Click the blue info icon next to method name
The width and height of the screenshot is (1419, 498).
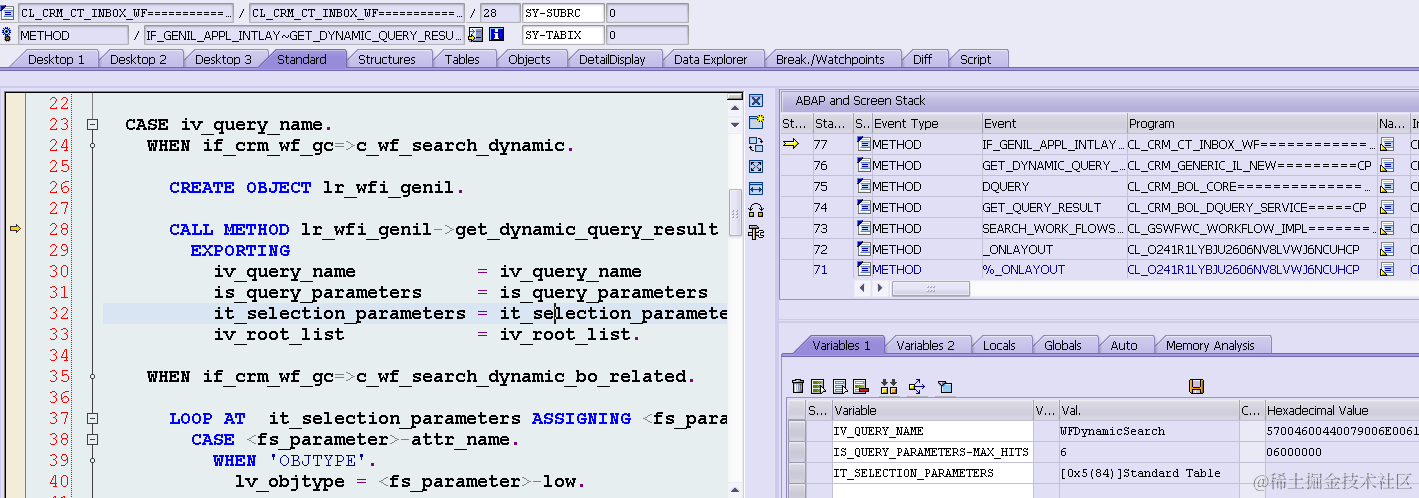point(496,35)
